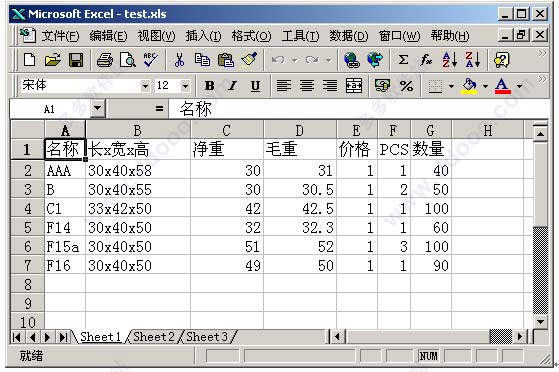The height and width of the screenshot is (372, 559).
Task: Open the 格式(O) menu
Action: click(251, 36)
